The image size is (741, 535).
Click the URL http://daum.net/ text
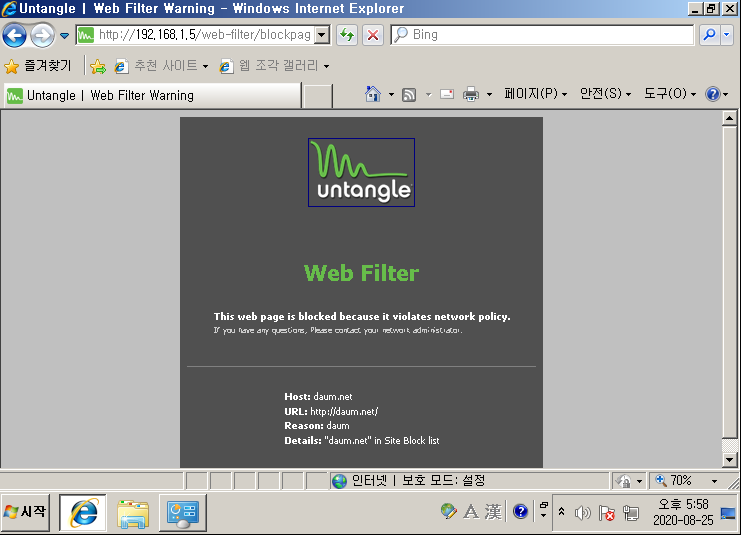[331, 412]
